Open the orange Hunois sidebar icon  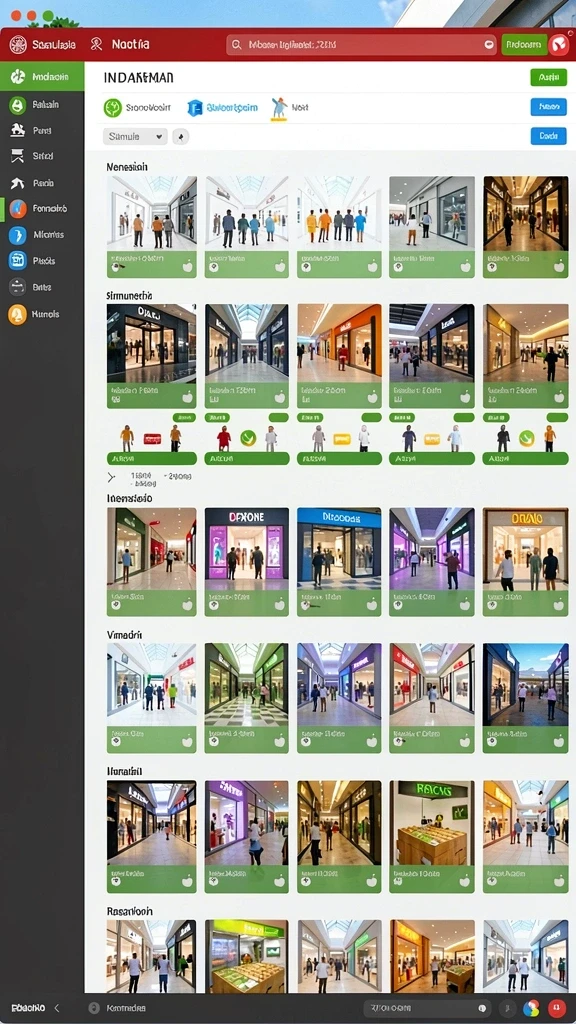18,315
